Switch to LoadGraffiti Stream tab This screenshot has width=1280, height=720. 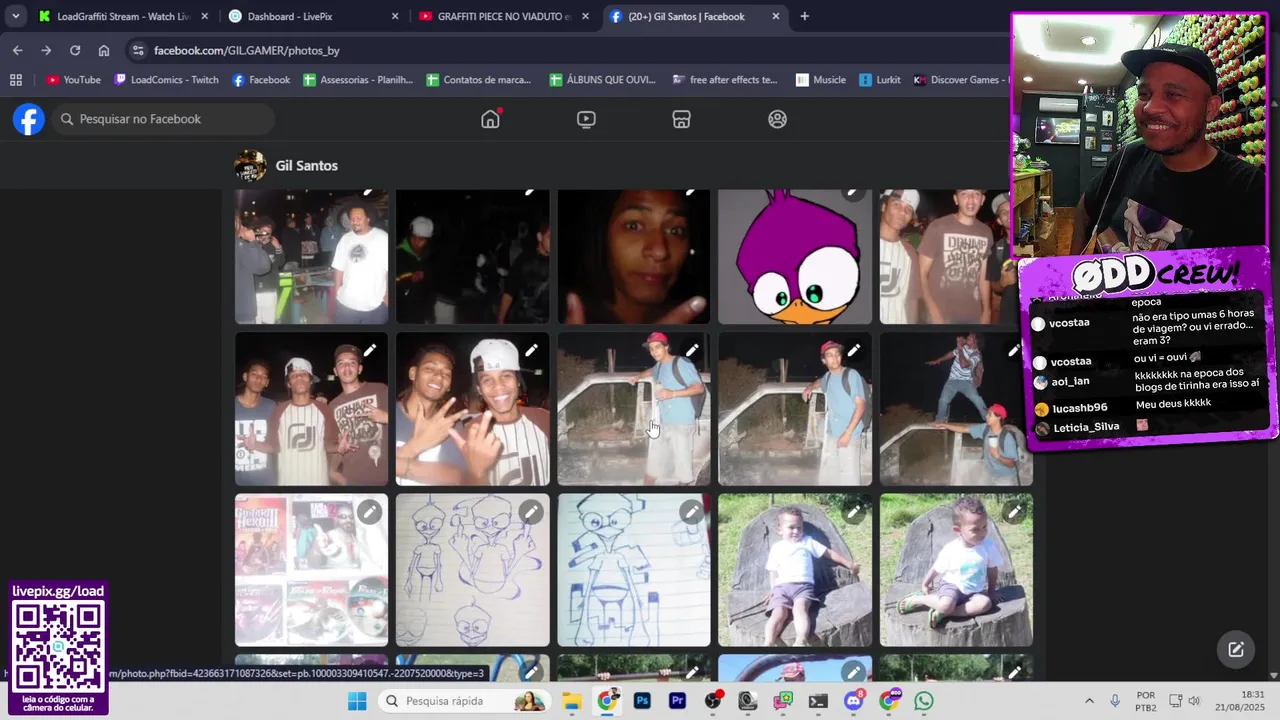point(122,16)
